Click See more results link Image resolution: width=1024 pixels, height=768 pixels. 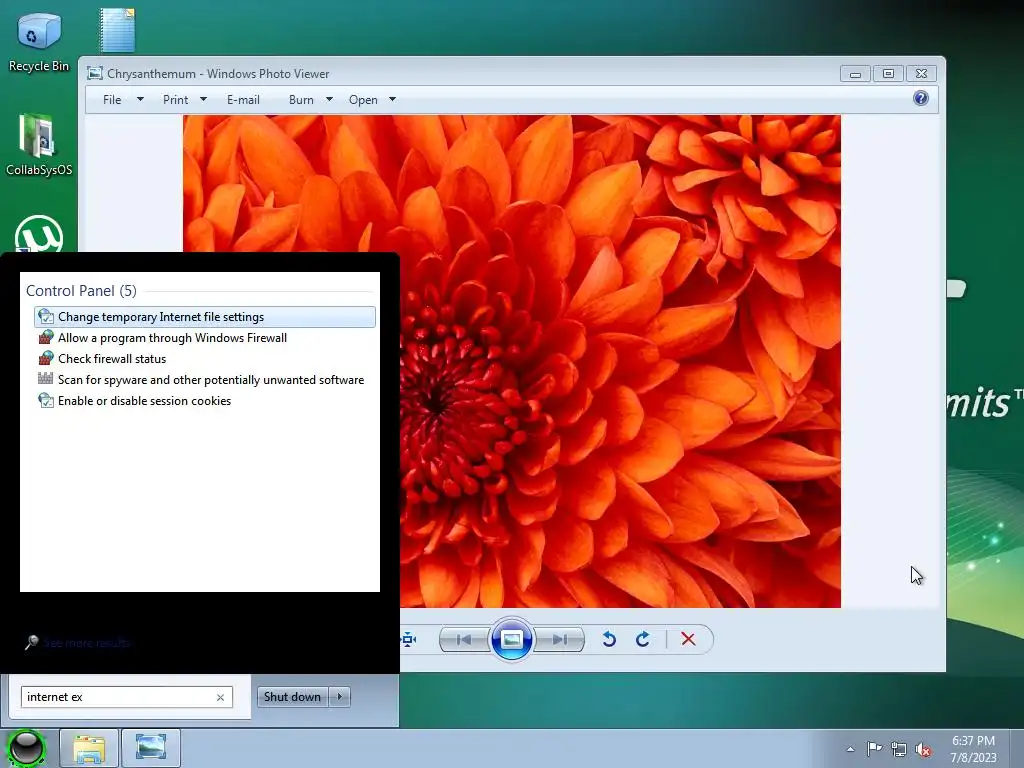(87, 643)
